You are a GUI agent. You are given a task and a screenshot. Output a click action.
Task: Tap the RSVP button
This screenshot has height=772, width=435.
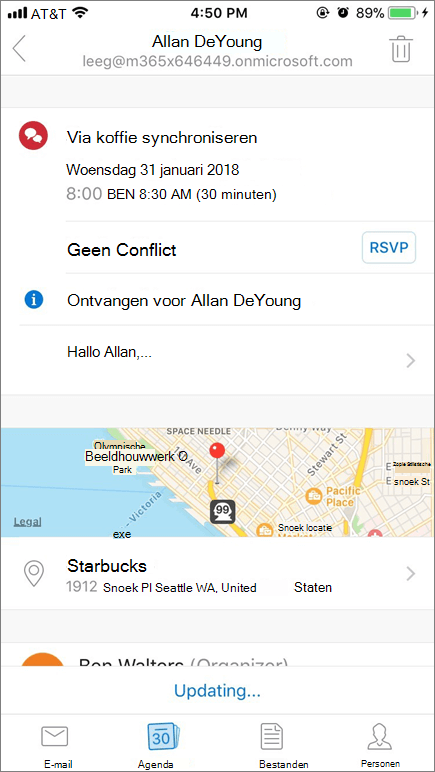[389, 247]
